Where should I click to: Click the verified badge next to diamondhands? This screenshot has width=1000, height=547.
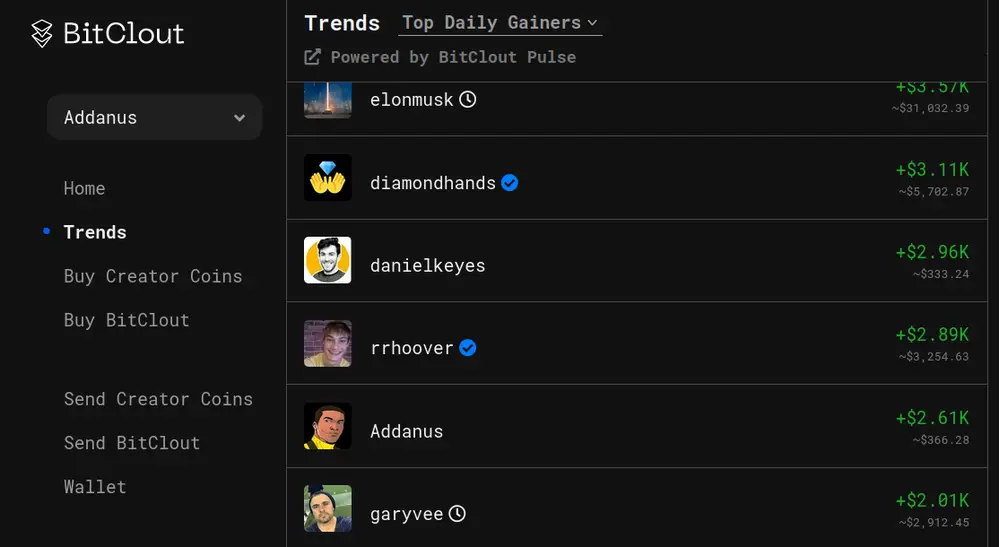click(x=510, y=183)
